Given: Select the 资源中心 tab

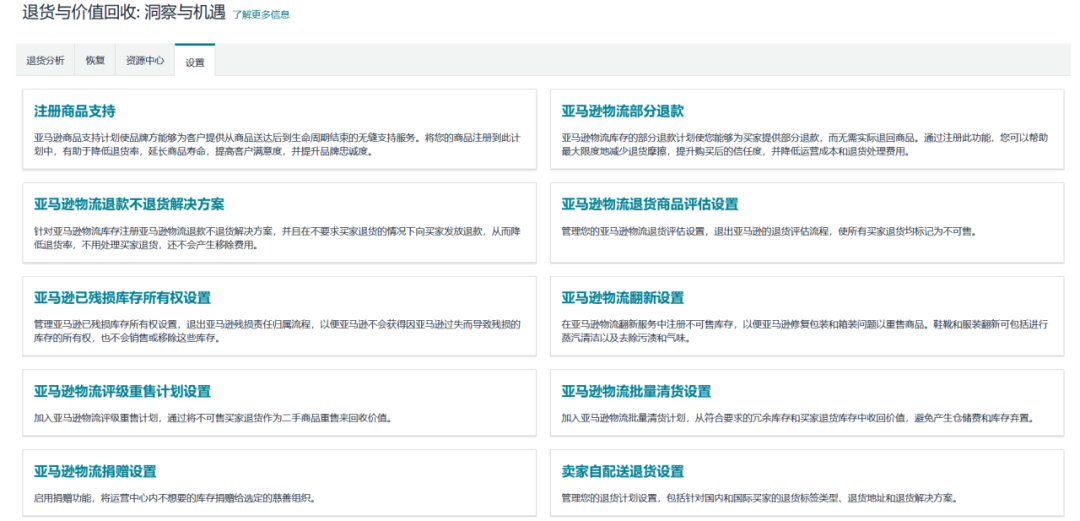Looking at the screenshot, I should 145,60.
